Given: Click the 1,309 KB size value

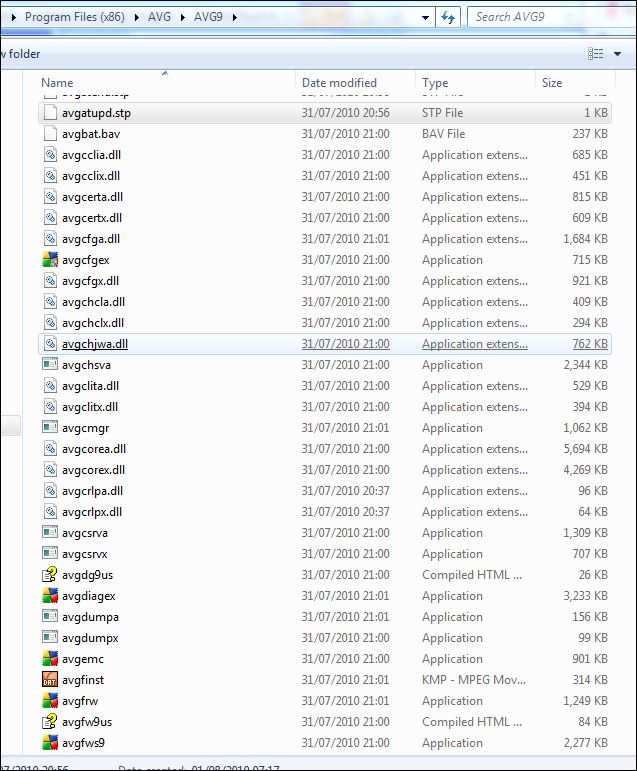Looking at the screenshot, I should pyautogui.click(x=585, y=533).
